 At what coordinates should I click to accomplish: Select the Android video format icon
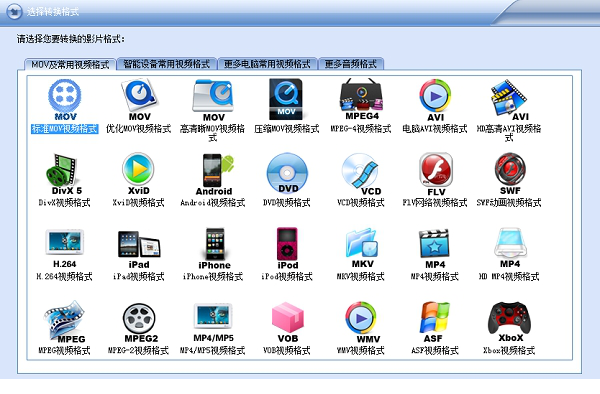[x=214, y=174]
